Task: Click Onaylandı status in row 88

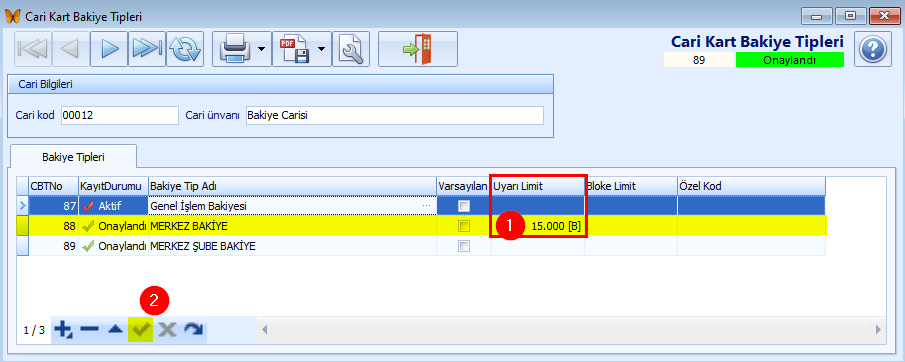Action: (113, 226)
